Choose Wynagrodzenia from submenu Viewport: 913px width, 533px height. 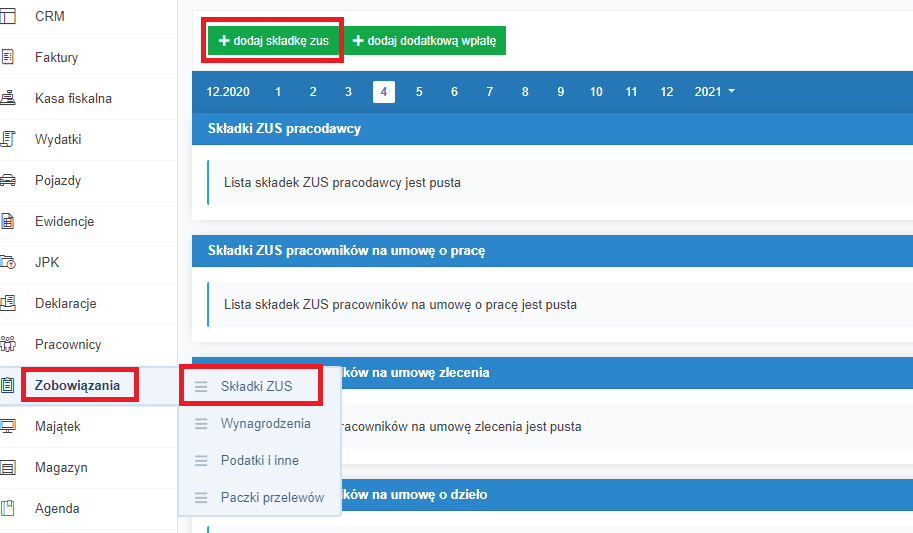point(266,423)
